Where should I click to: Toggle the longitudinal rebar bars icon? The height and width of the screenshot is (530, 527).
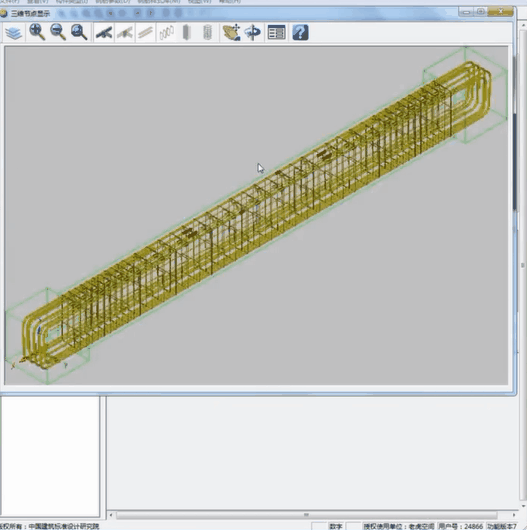coord(145,33)
